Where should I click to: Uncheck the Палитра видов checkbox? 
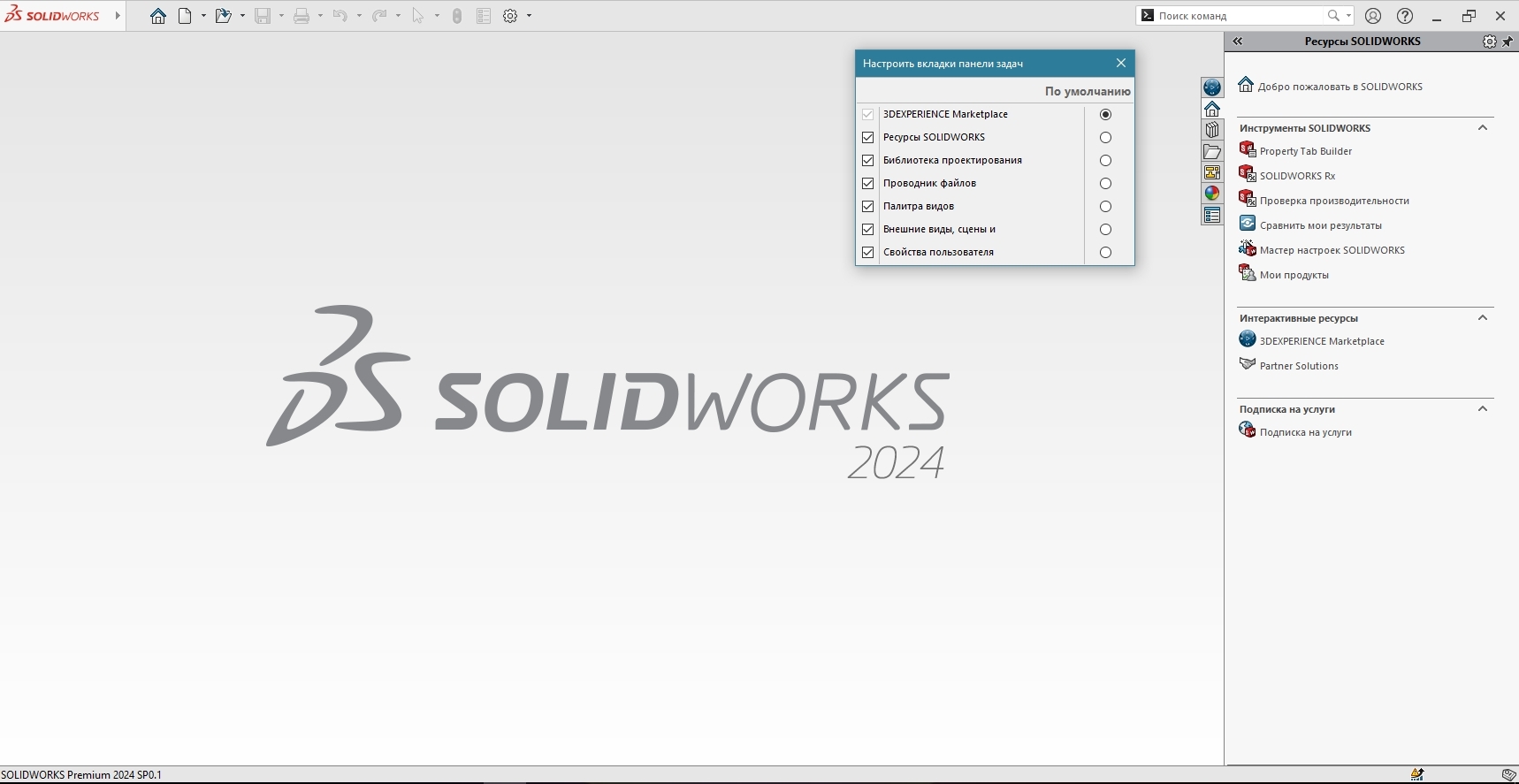(x=868, y=207)
